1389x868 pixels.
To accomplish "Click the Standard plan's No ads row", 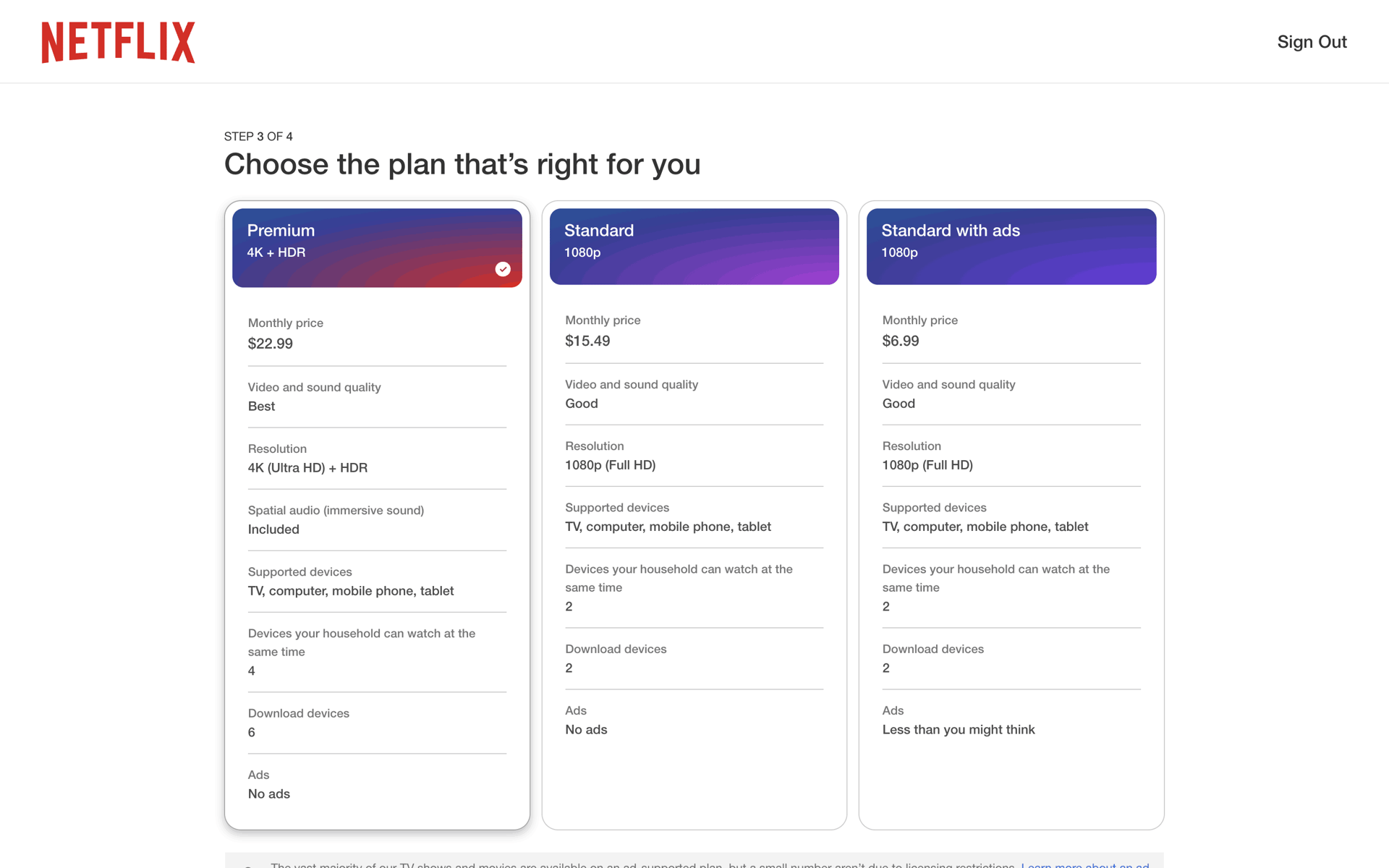I will click(x=694, y=720).
